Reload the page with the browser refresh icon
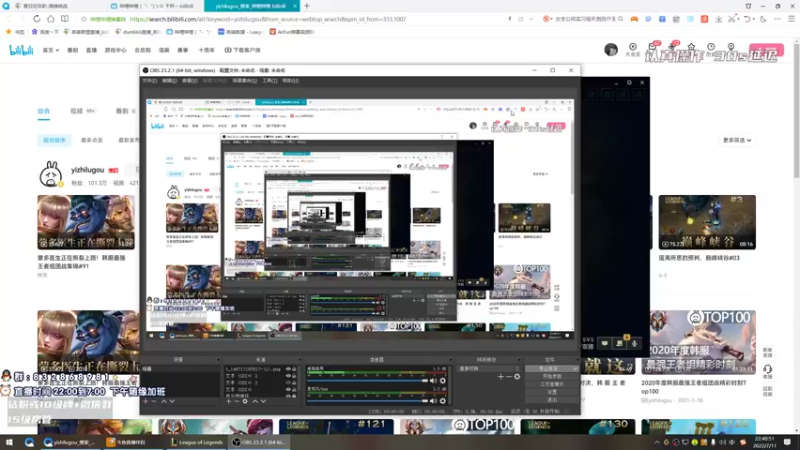 tap(36, 19)
